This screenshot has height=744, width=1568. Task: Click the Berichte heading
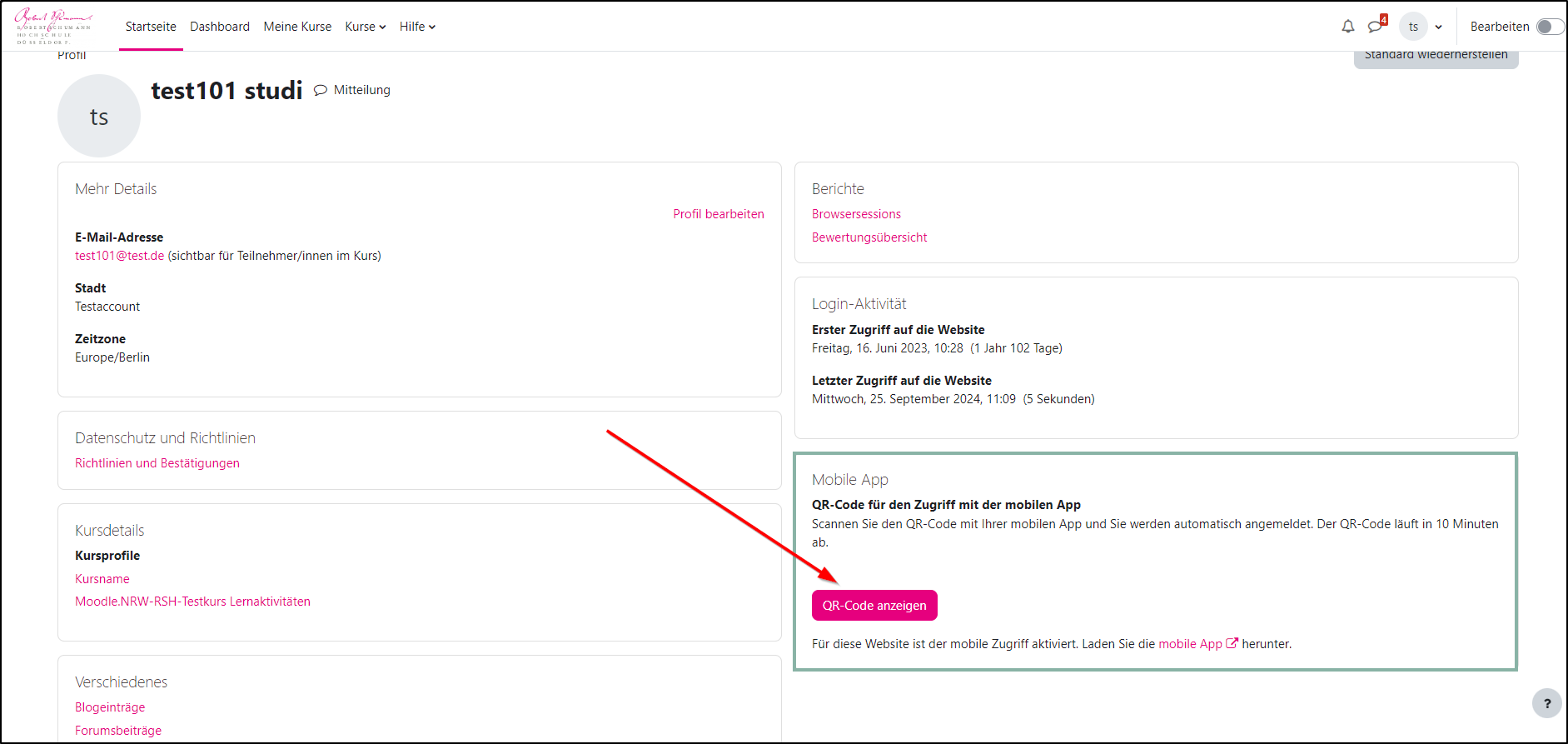point(838,189)
